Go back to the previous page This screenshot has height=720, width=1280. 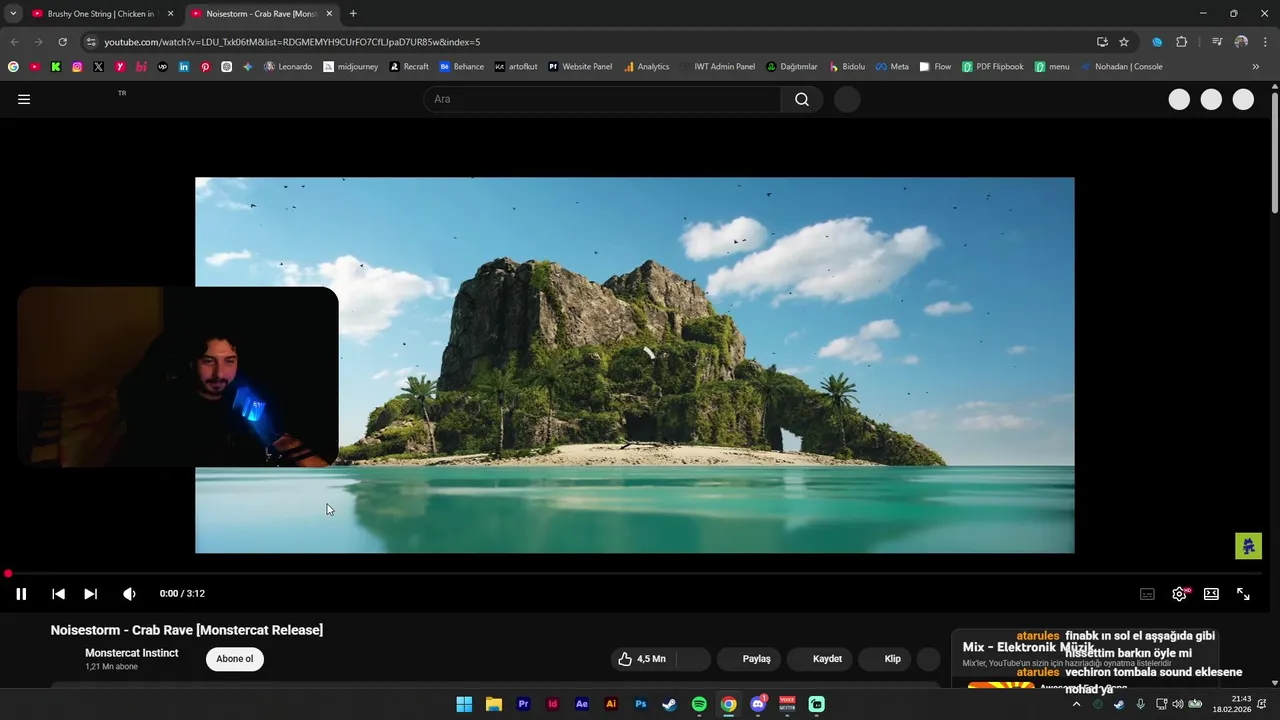(14, 42)
